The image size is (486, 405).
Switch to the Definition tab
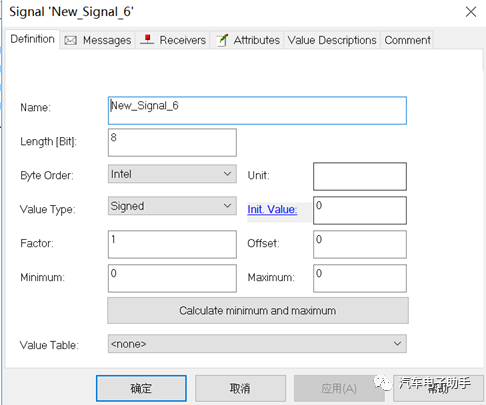click(32, 39)
